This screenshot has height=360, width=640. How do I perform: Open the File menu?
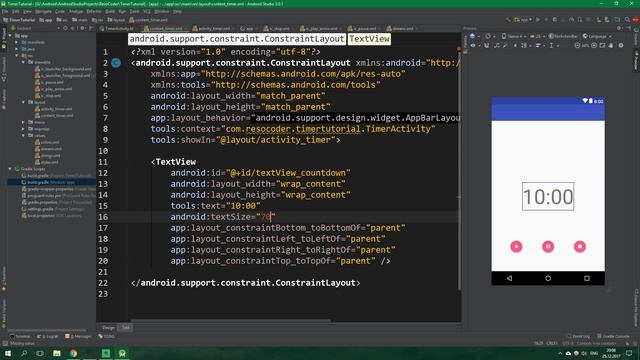(5, 11)
